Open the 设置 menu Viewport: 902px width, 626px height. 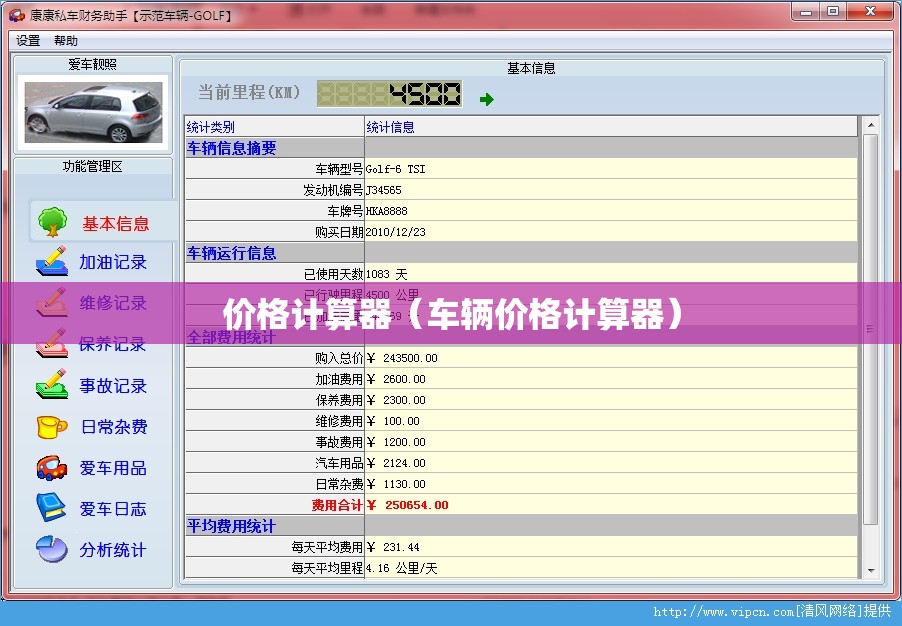pyautogui.click(x=28, y=41)
